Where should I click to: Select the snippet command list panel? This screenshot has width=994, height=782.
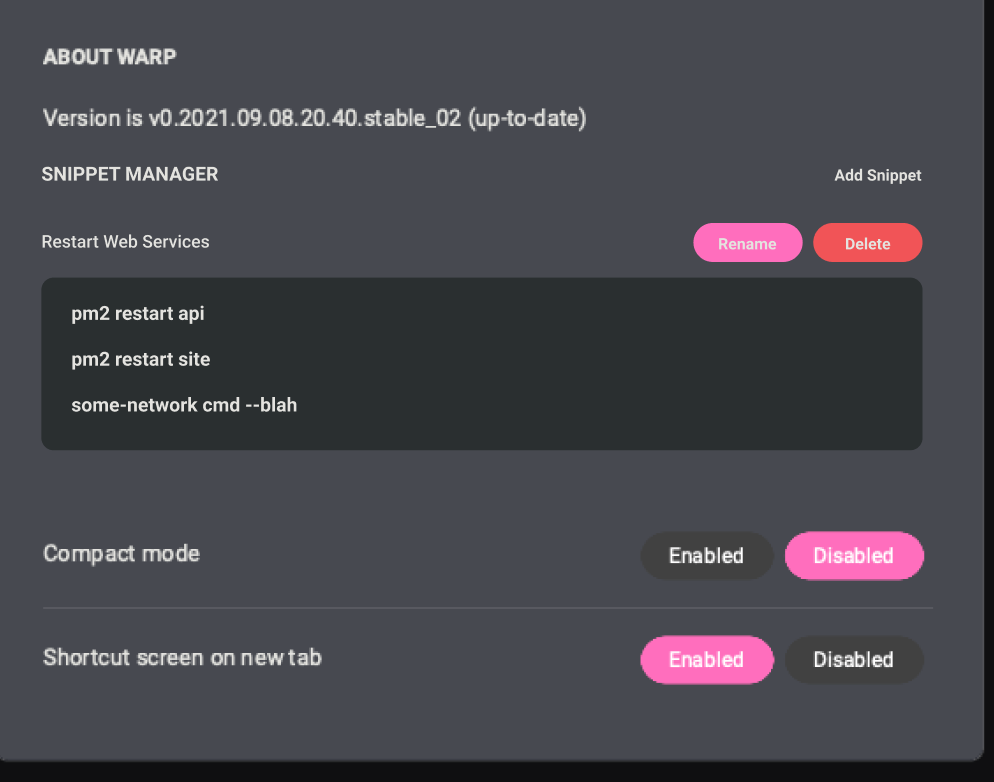coord(481,363)
